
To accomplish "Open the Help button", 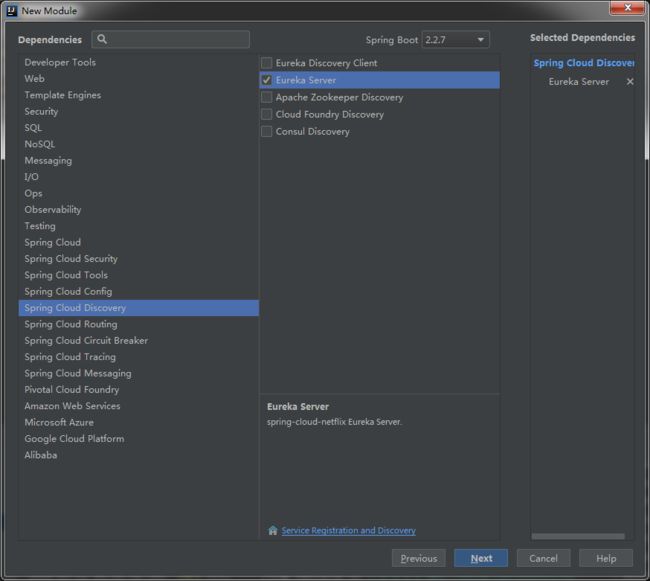I will click(606, 558).
